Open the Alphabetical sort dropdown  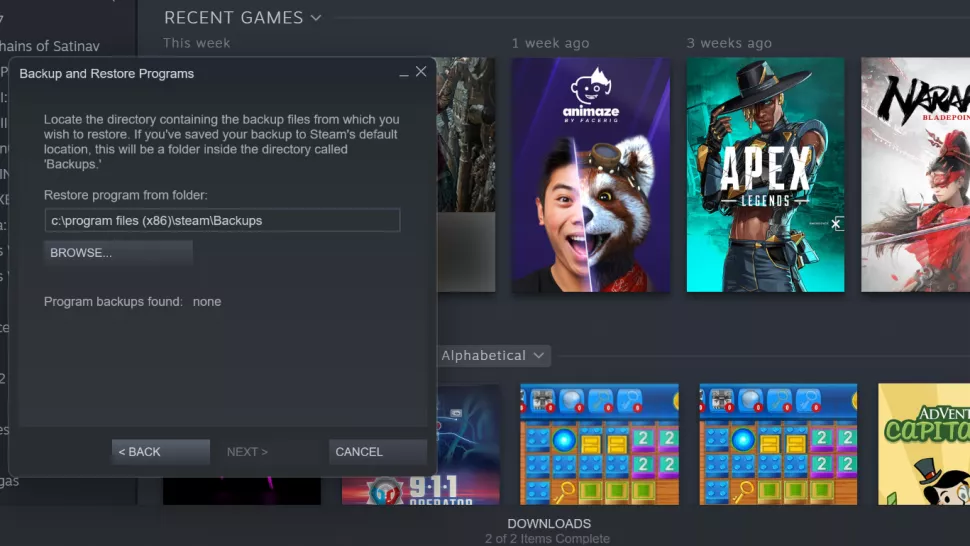(x=493, y=356)
